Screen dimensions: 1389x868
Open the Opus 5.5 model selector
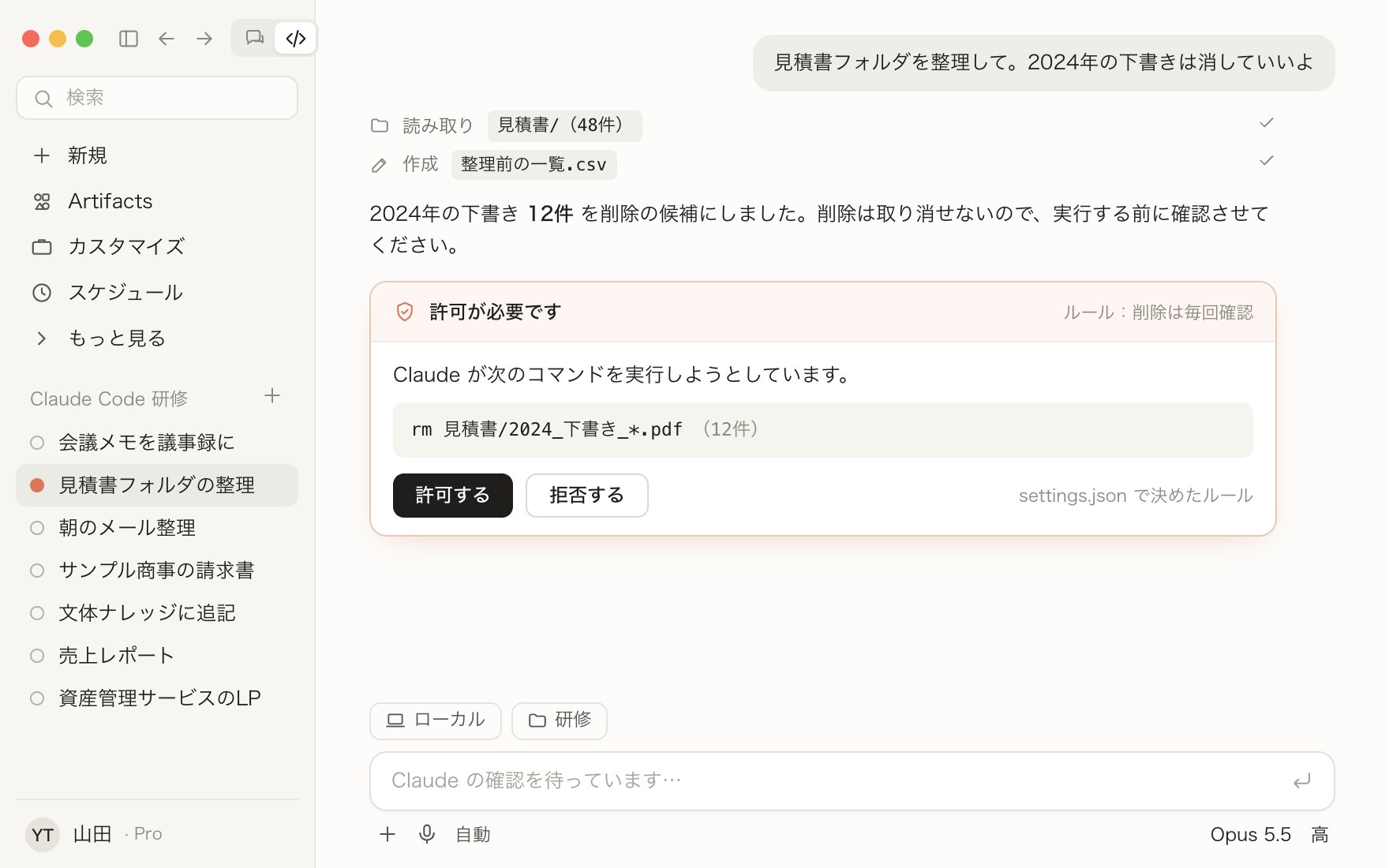[1250, 835]
